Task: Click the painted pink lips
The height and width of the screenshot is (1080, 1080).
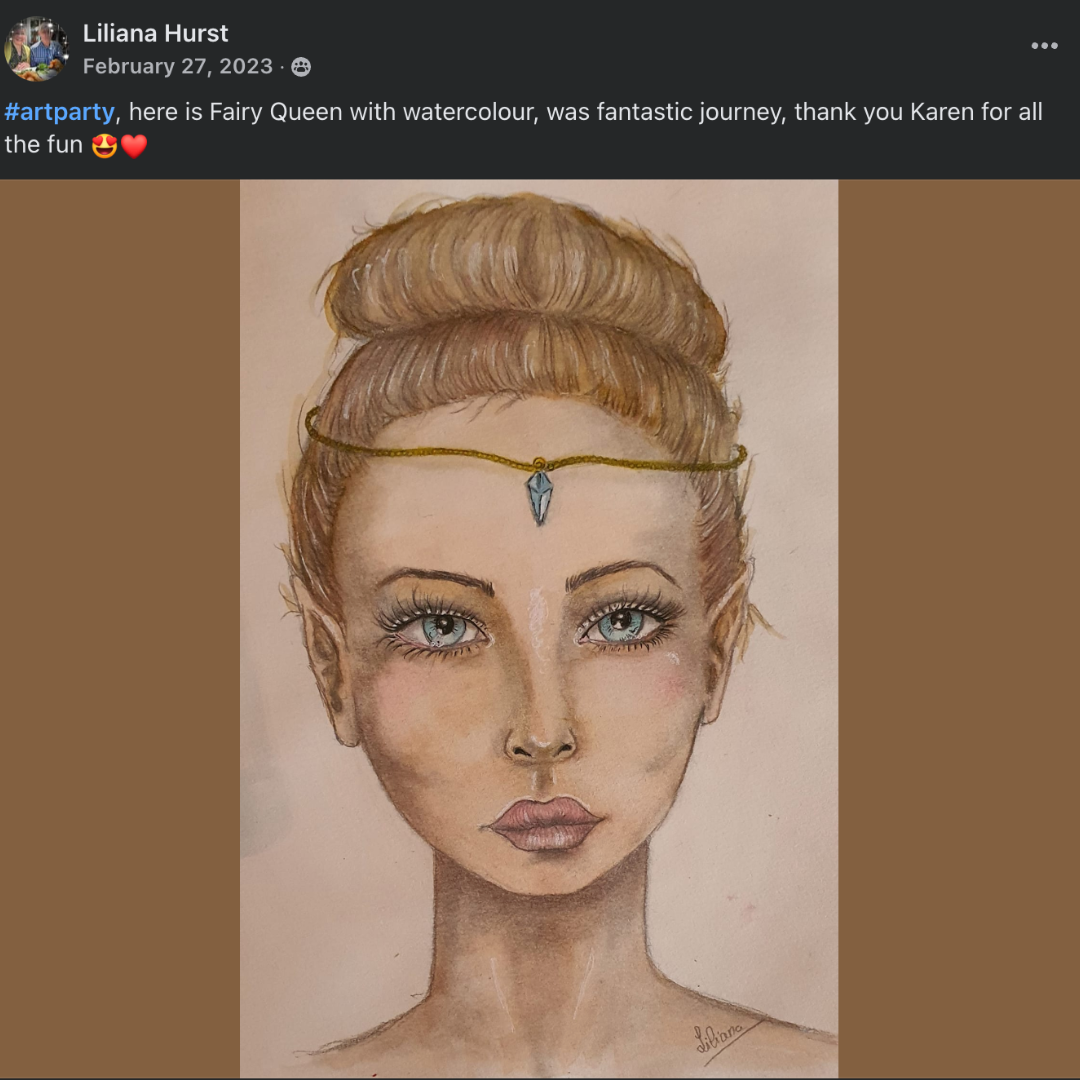Action: [544, 824]
